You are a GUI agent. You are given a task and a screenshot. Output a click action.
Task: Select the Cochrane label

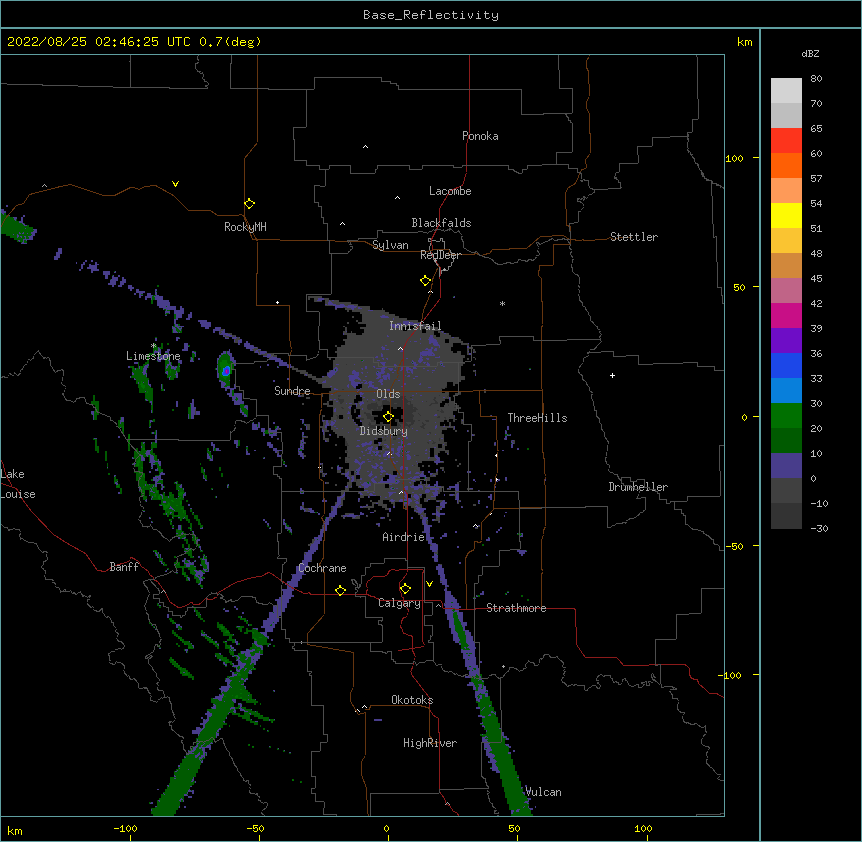tap(322, 568)
